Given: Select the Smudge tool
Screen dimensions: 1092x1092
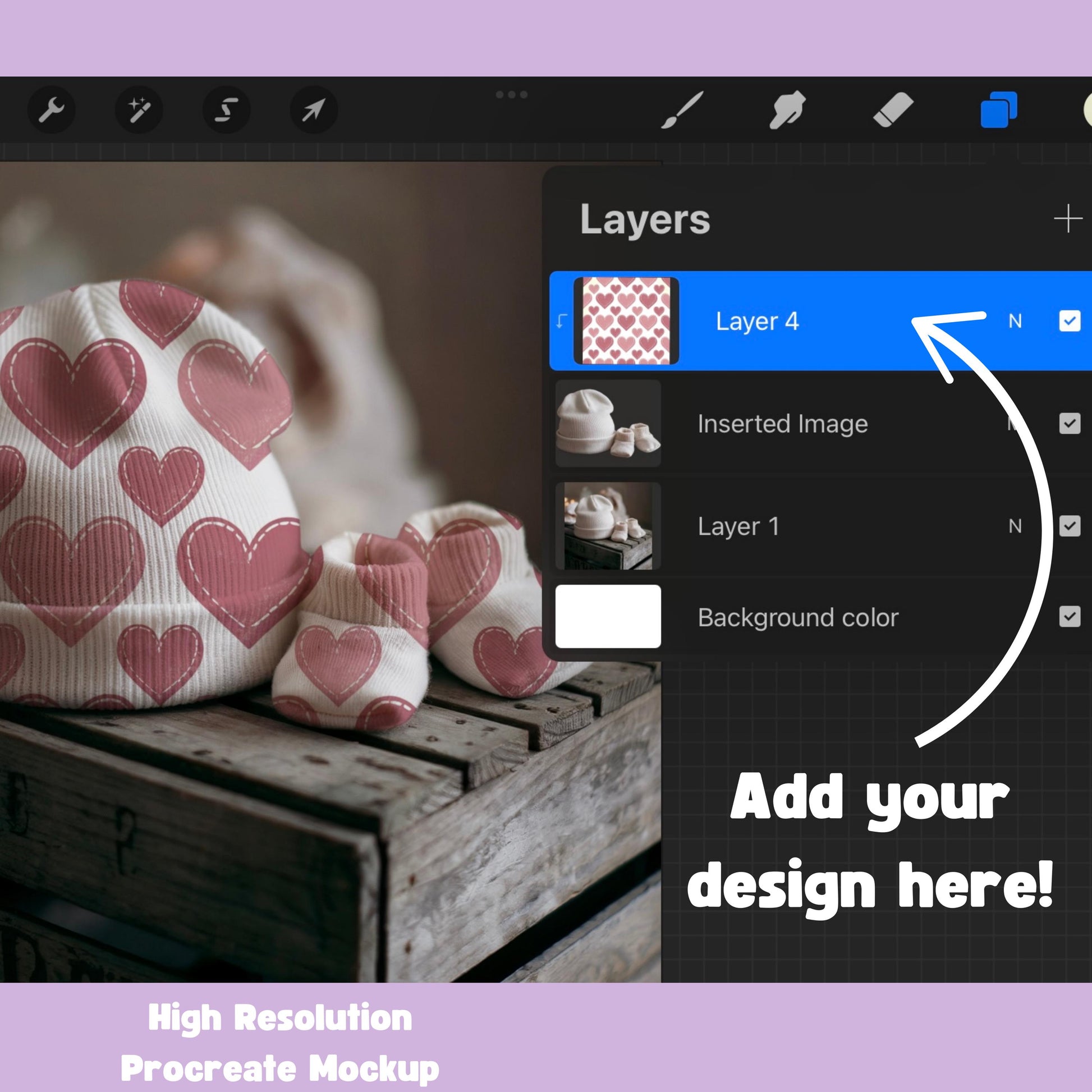Looking at the screenshot, I should (x=787, y=109).
